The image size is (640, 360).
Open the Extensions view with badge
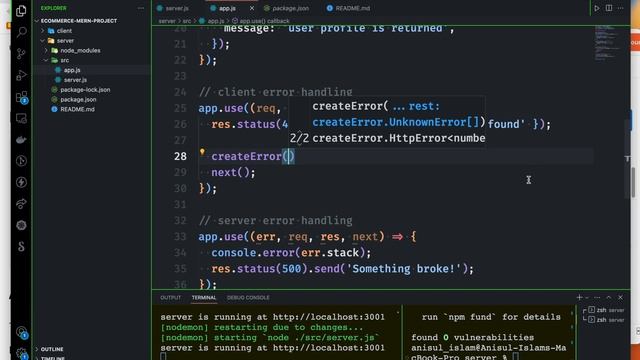pyautogui.click(x=21, y=97)
